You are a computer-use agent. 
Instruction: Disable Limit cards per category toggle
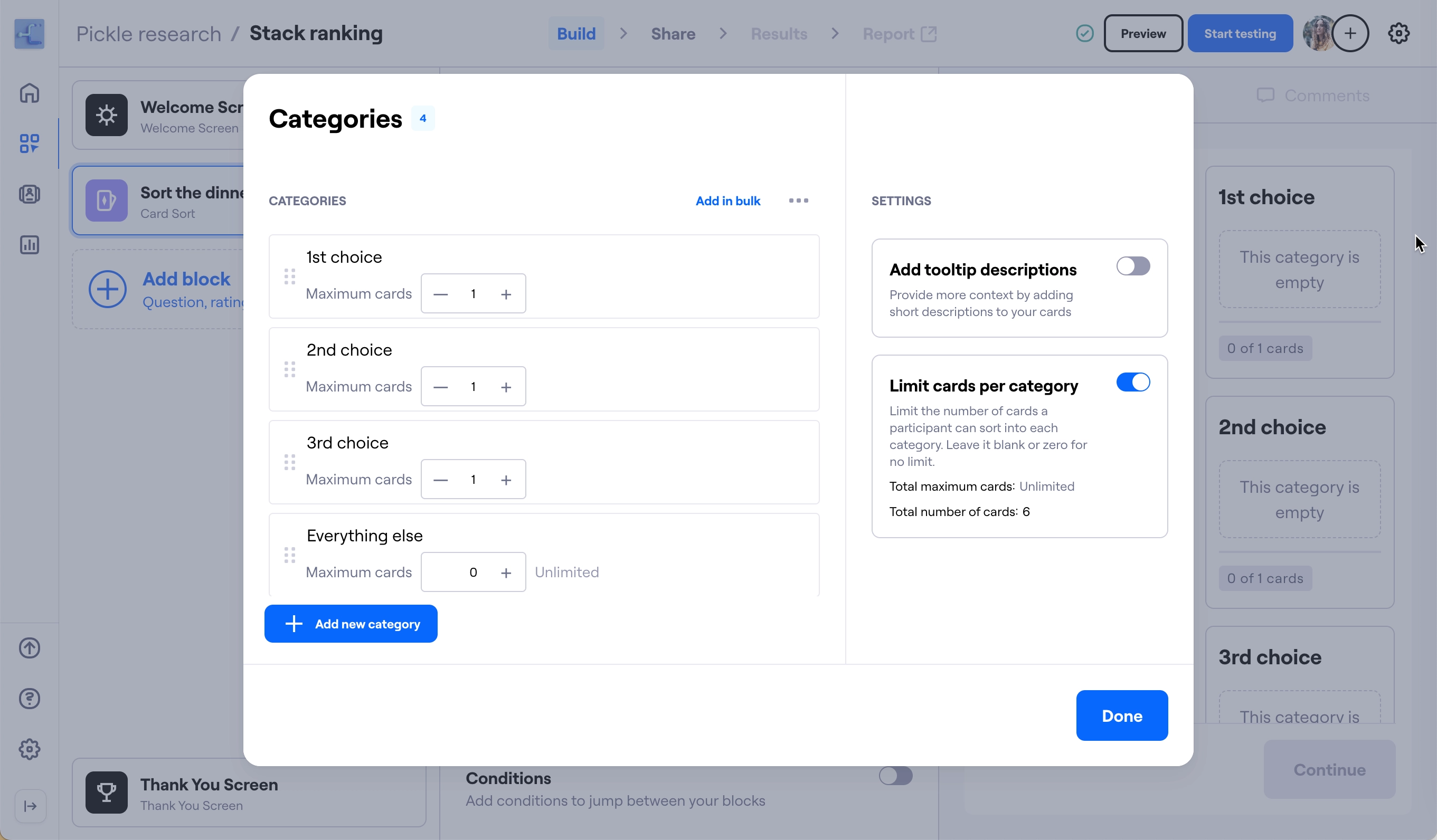[x=1133, y=383]
